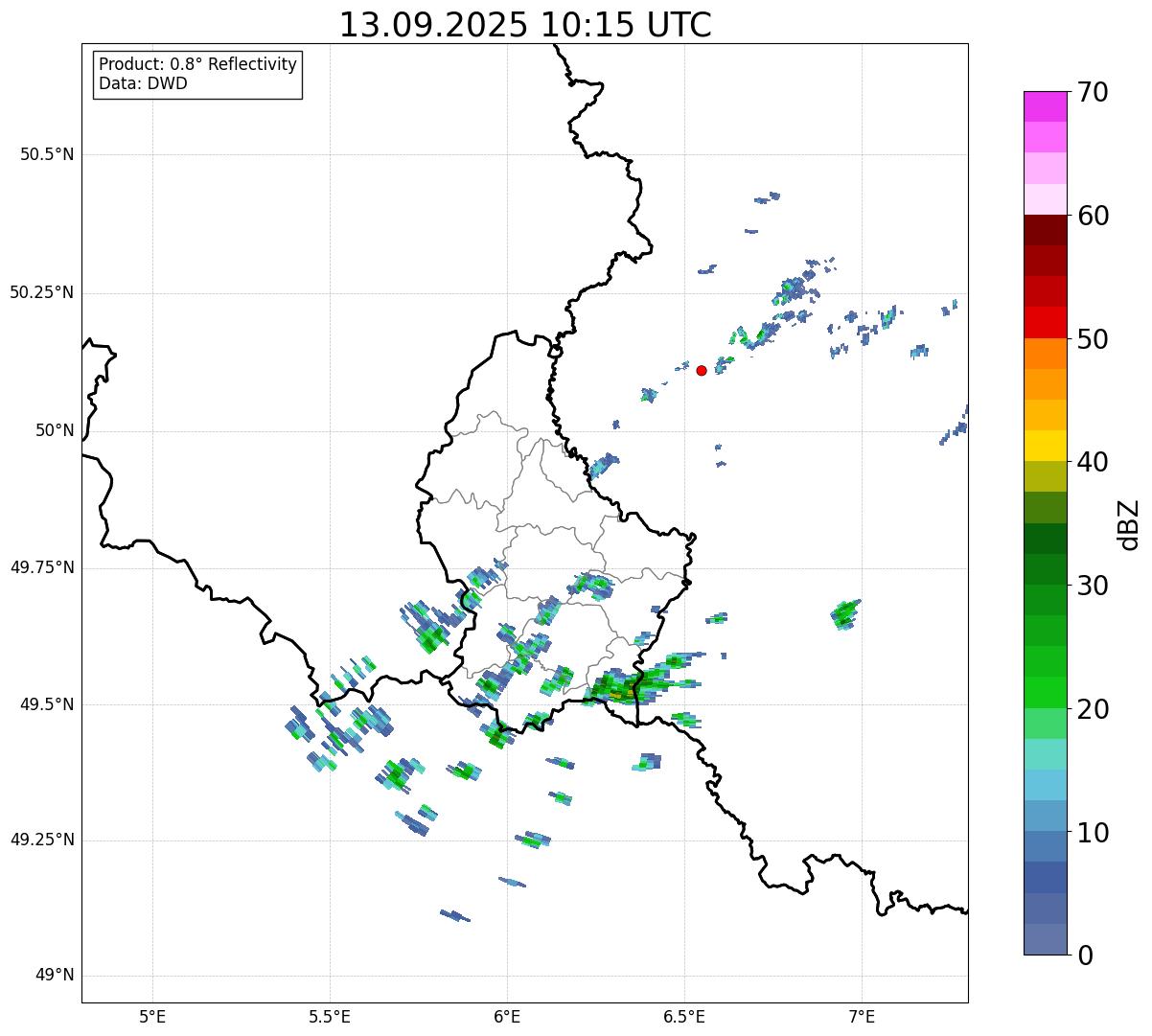Click the isolated green radar echo west of 7°E
Image resolution: width=1152 pixels, height=1036 pixels.
844,613
